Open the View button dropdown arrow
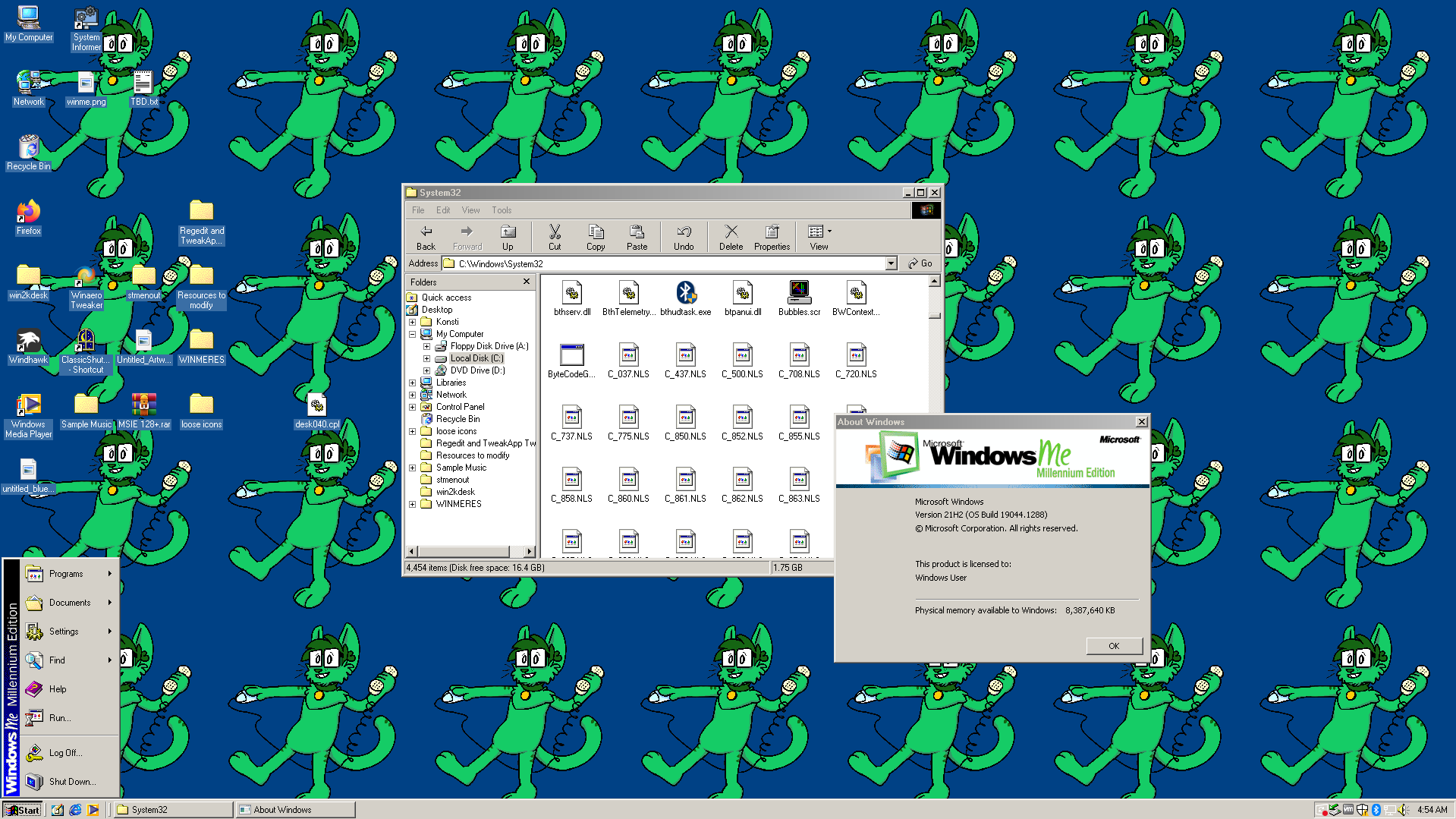 point(829,232)
